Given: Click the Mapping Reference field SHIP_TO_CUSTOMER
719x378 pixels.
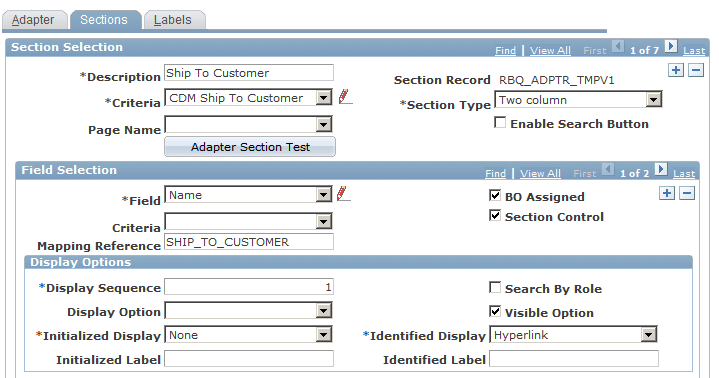Looking at the screenshot, I should pyautogui.click(x=249, y=242).
